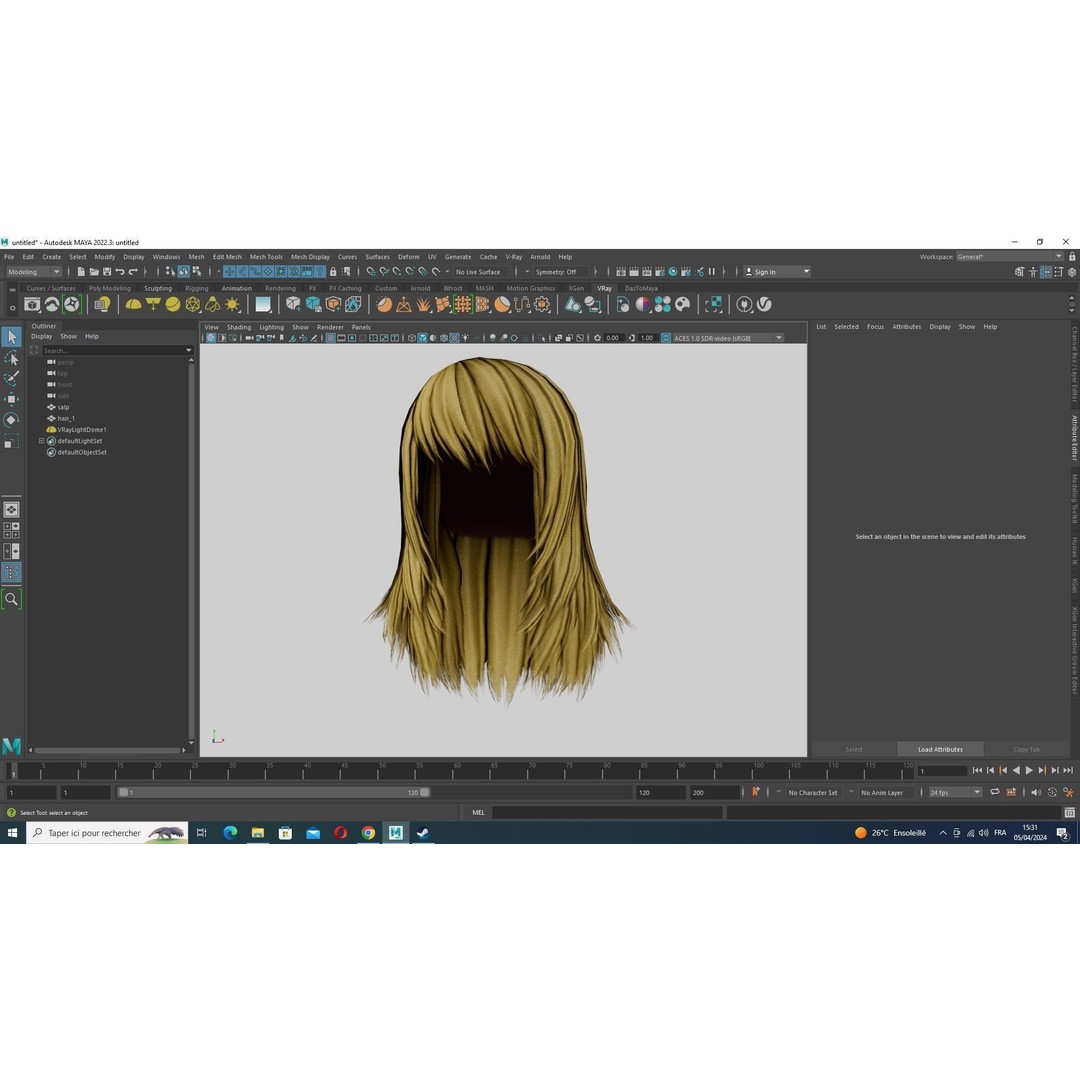Toggle viewport lights lightbulb icon
This screenshot has width=1080, height=1080.
(x=466, y=338)
